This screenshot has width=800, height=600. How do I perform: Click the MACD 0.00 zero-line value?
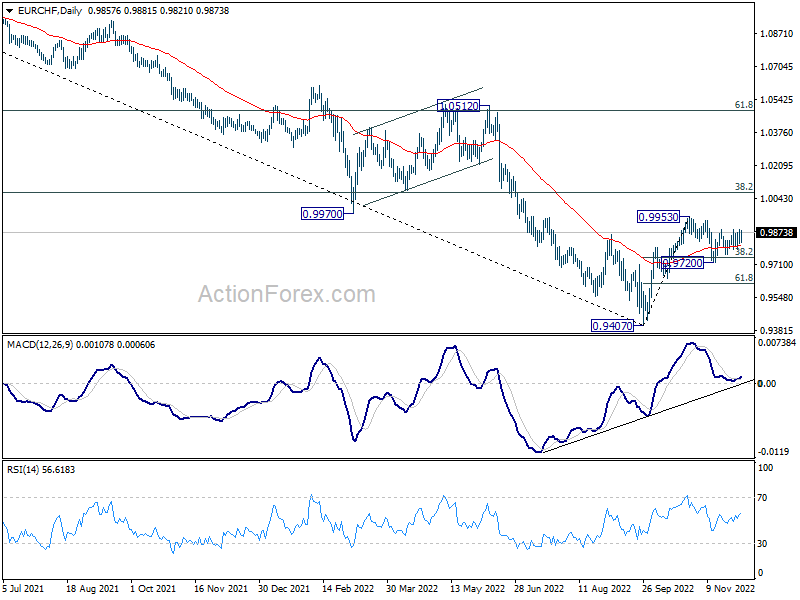(x=767, y=384)
